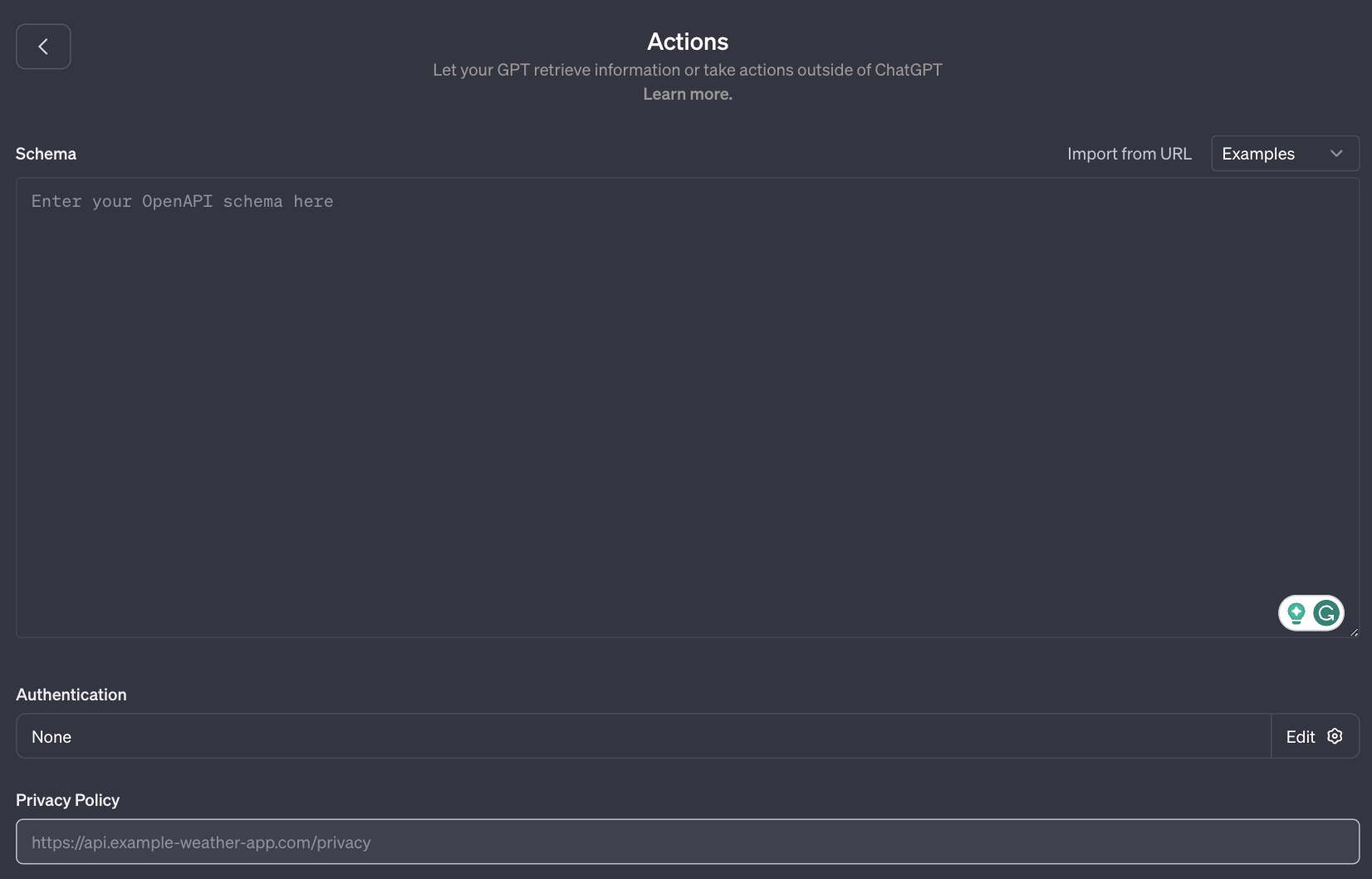Click the resize handle of the schema box
Screen dimensions: 1372x879
click(x=1355, y=634)
